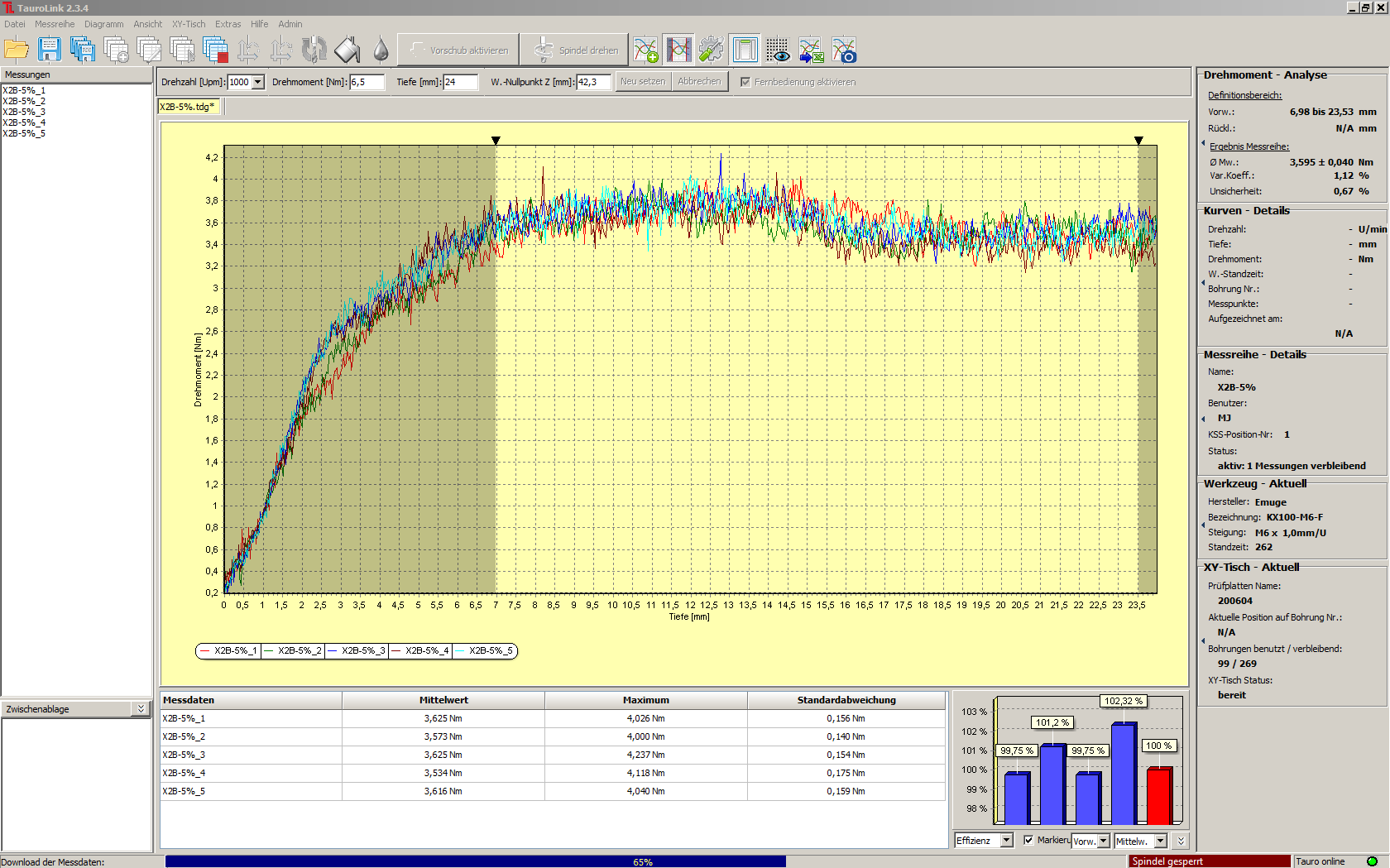Click the first axis positioning icon

(248, 50)
